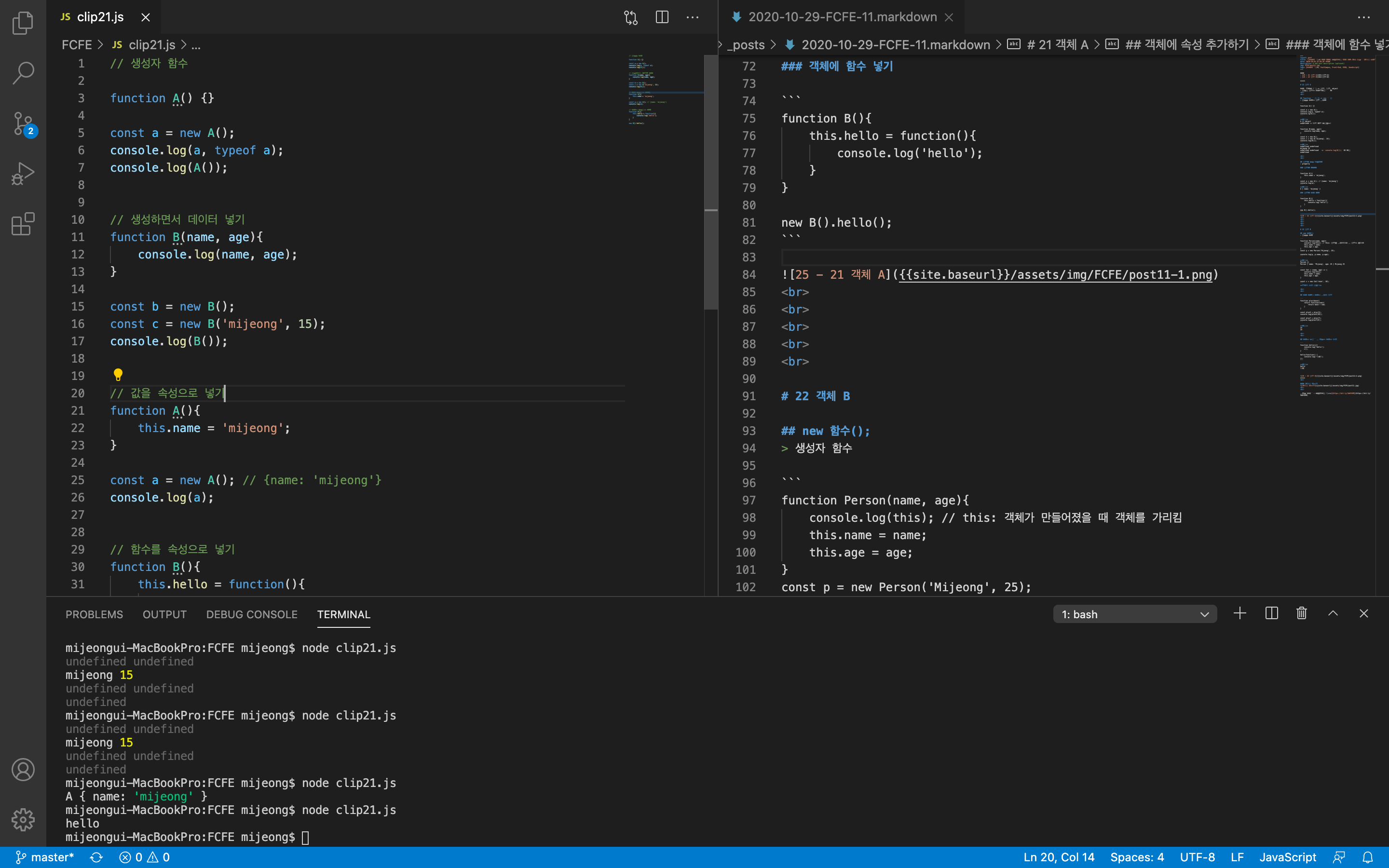This screenshot has width=1389, height=868.
Task: Open the 1: bash terminal dropdown
Action: [x=1135, y=614]
